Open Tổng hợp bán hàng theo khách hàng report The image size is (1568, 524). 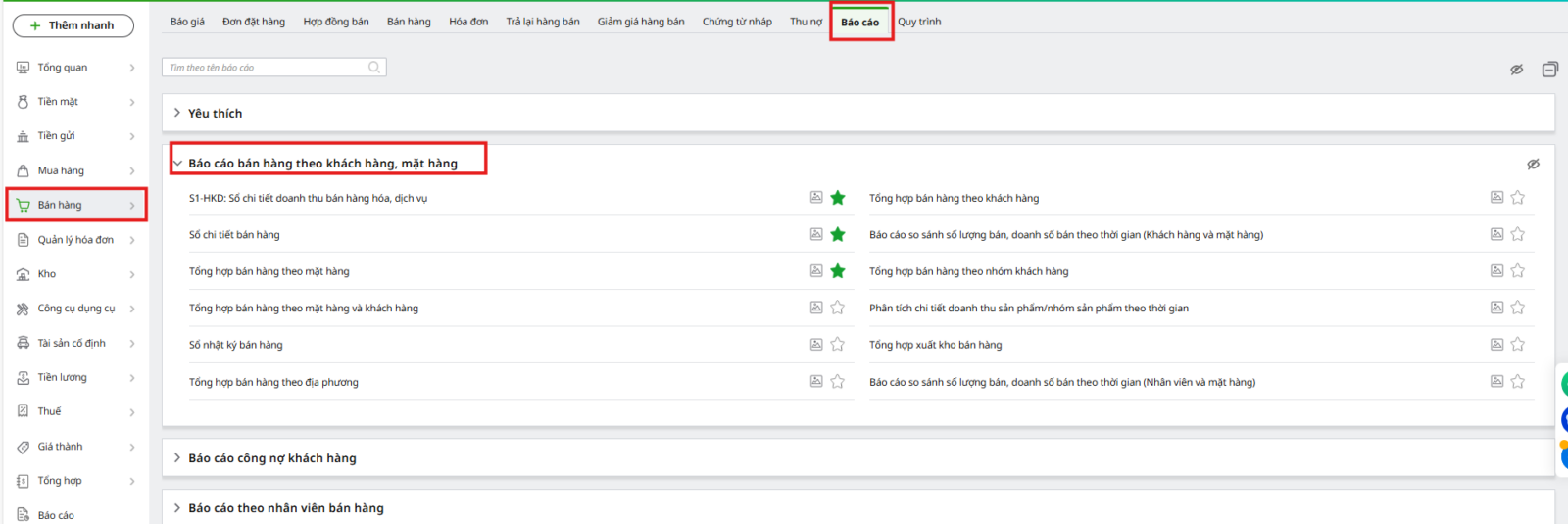pos(954,198)
